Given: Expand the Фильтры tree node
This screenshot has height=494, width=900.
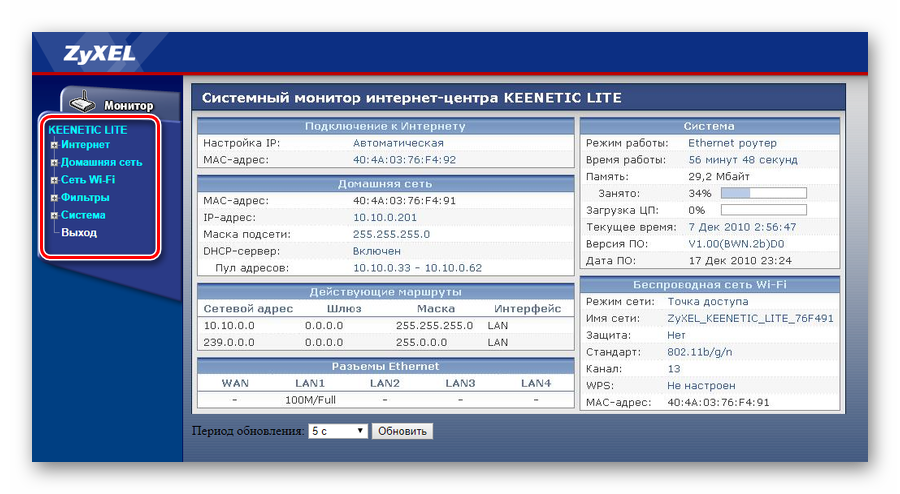Looking at the screenshot, I should [54, 198].
